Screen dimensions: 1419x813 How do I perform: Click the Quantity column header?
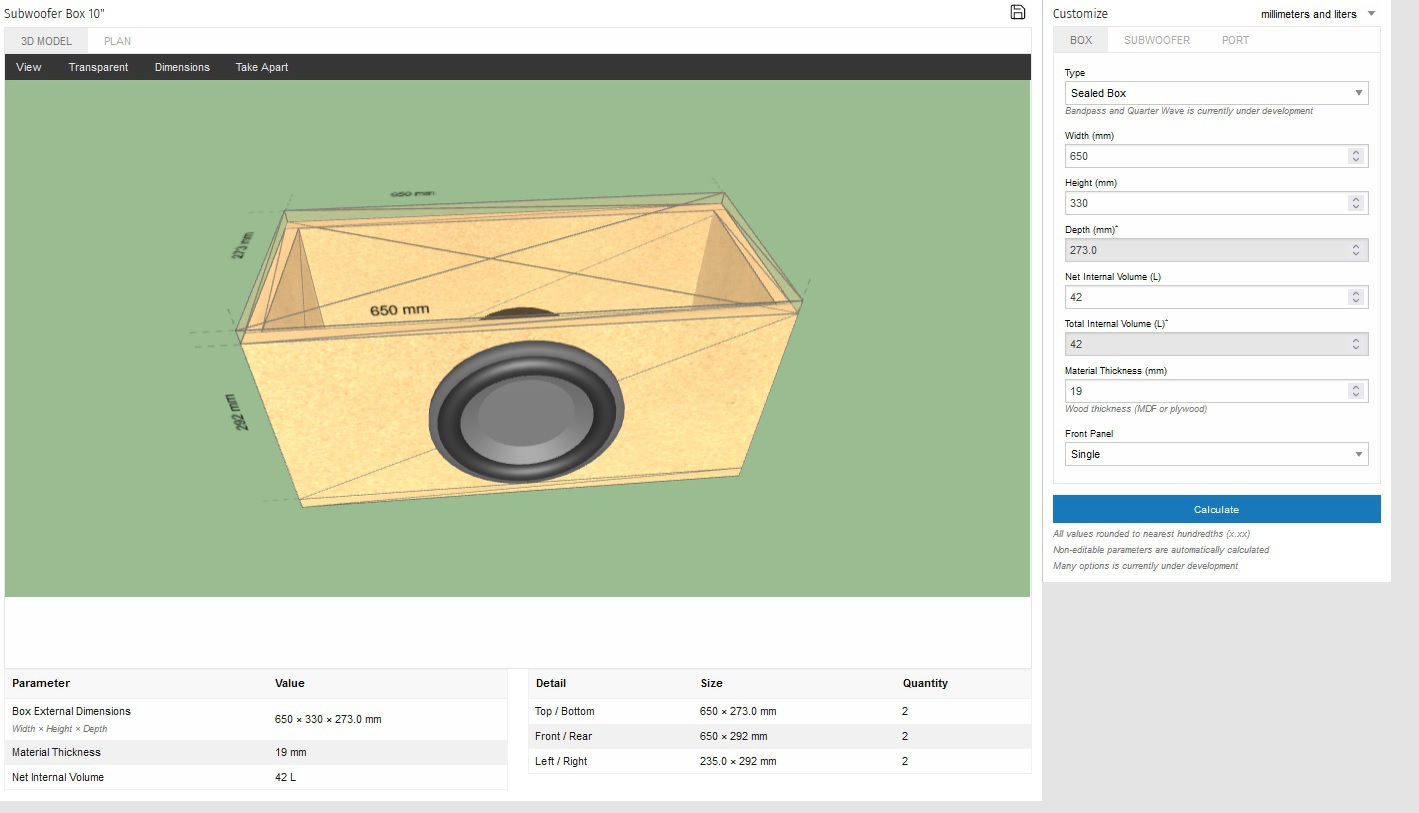click(925, 683)
